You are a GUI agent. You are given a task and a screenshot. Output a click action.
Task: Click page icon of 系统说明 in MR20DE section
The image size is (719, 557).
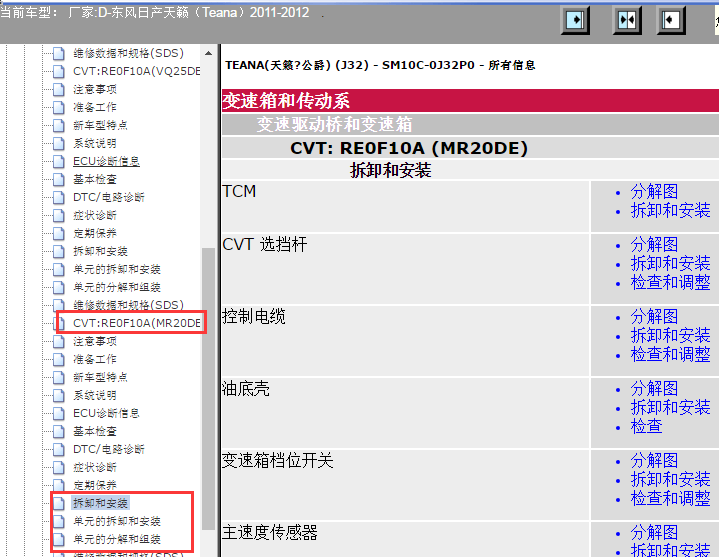click(59, 395)
